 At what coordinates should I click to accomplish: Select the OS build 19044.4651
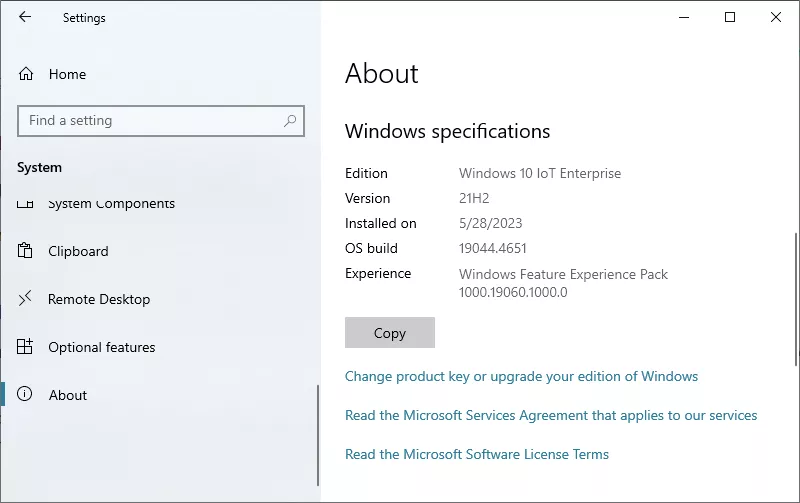coord(492,248)
